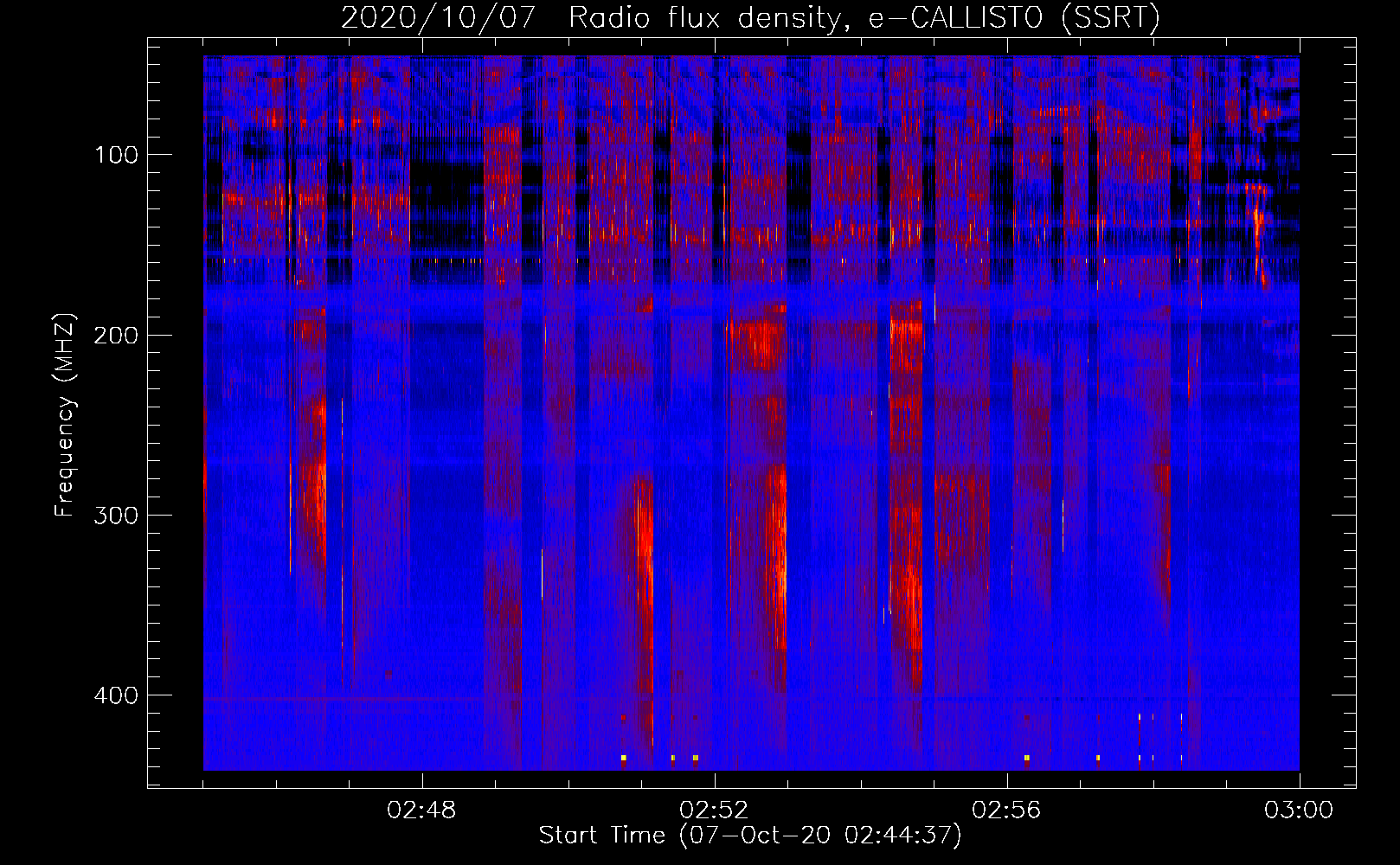Click the plot title '2020/10/07 Radio flux density'
Image resolution: width=1400 pixels, height=865 pixels.
750,17
